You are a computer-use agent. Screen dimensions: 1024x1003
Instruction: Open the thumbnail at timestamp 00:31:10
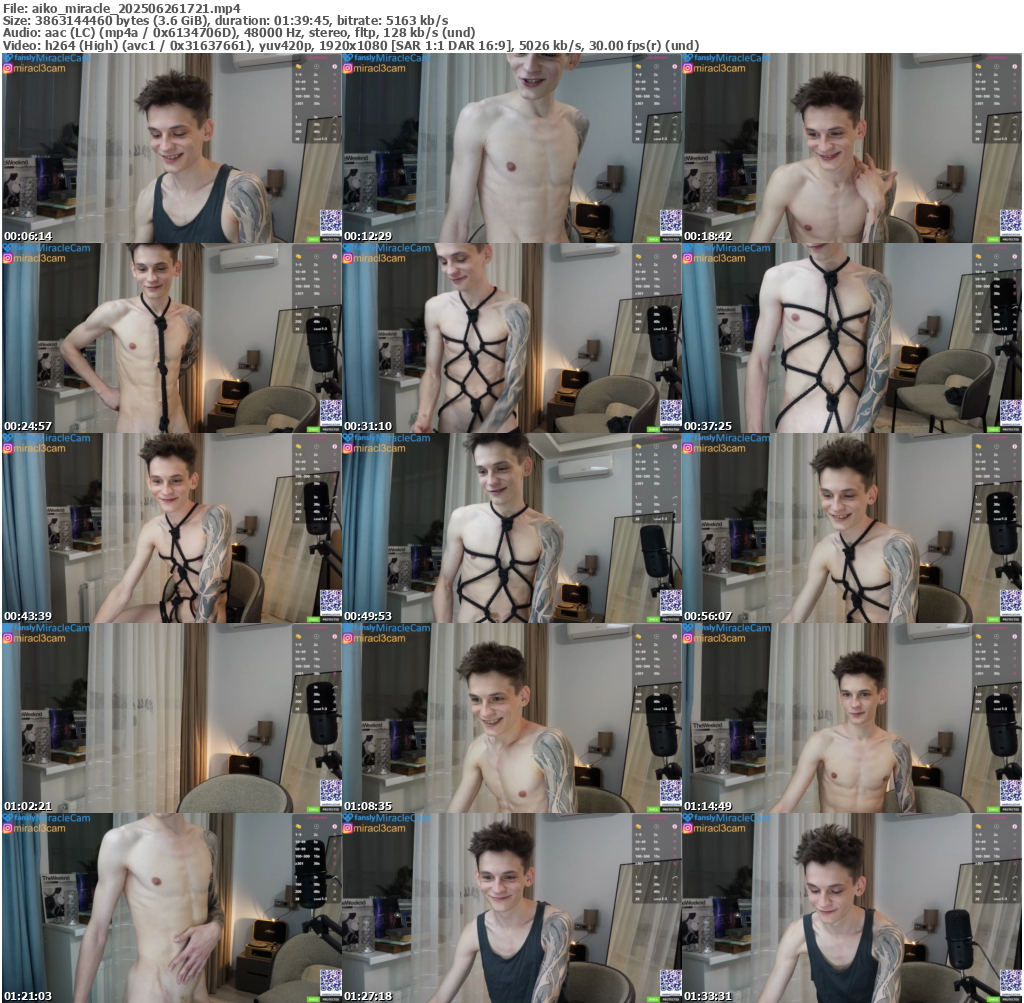click(x=512, y=337)
